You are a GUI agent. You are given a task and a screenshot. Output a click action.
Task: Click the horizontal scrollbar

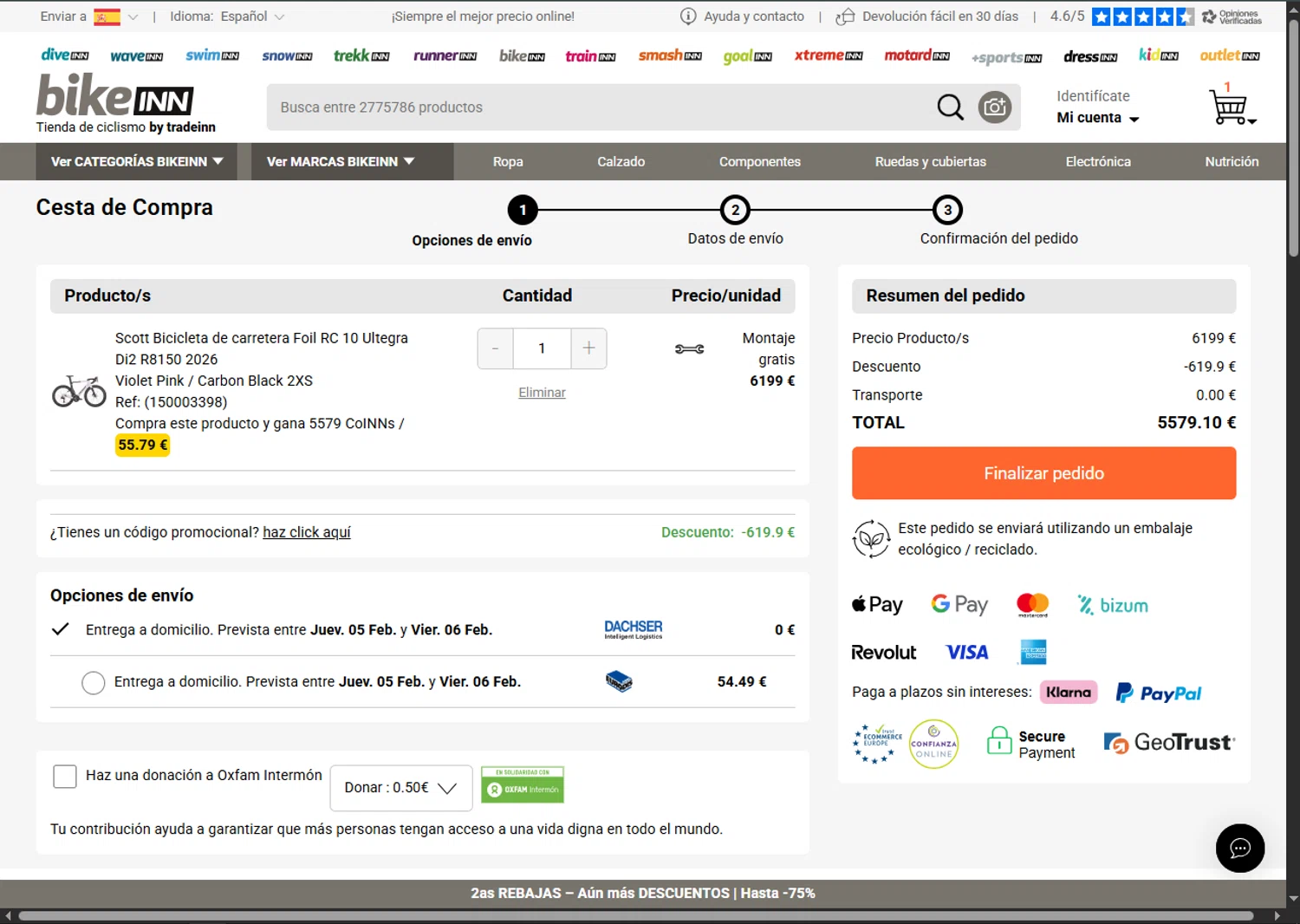point(635,916)
